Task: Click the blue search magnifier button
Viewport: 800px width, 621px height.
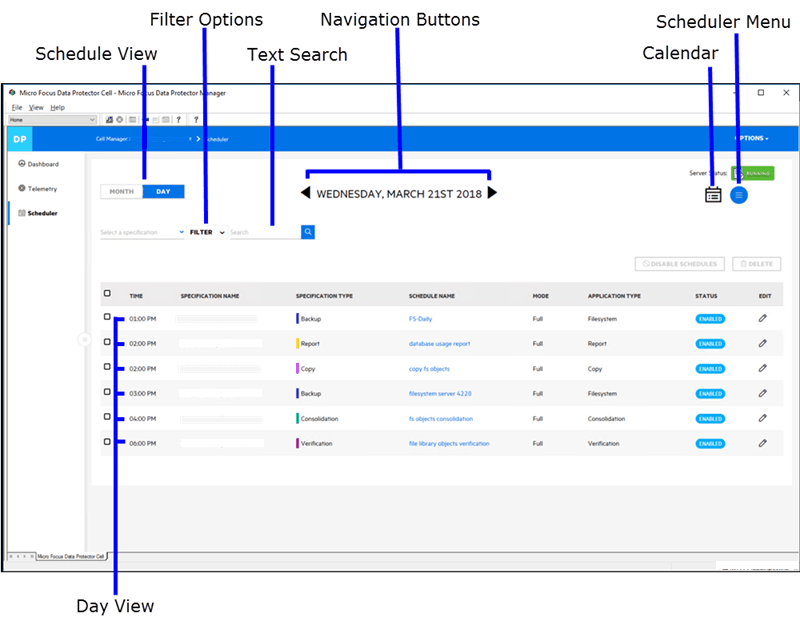Action: 308,232
